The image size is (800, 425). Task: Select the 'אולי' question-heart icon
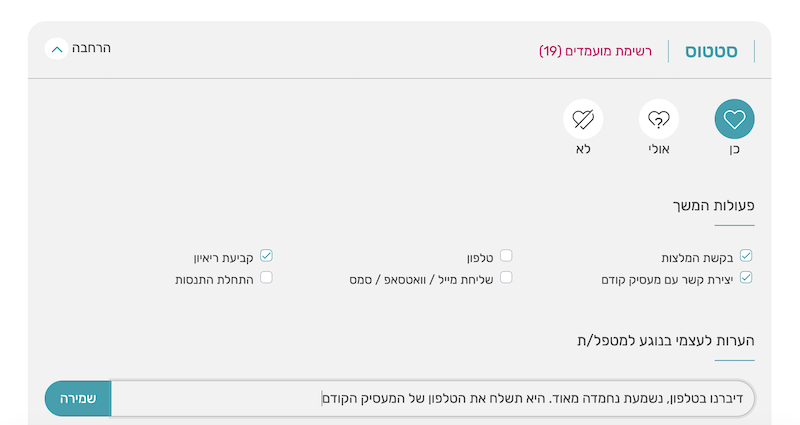point(658,120)
